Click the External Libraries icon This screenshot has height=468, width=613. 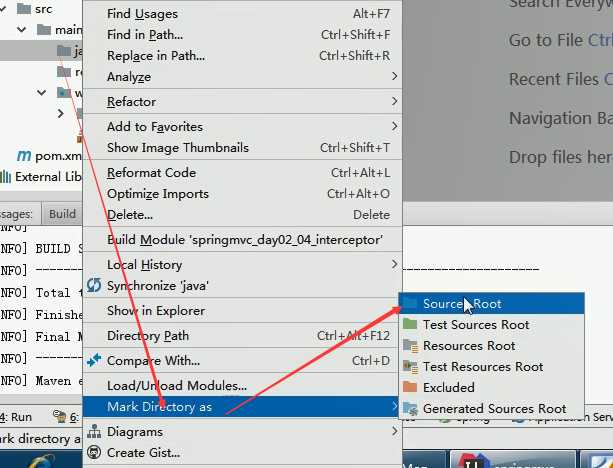click(x=5, y=177)
